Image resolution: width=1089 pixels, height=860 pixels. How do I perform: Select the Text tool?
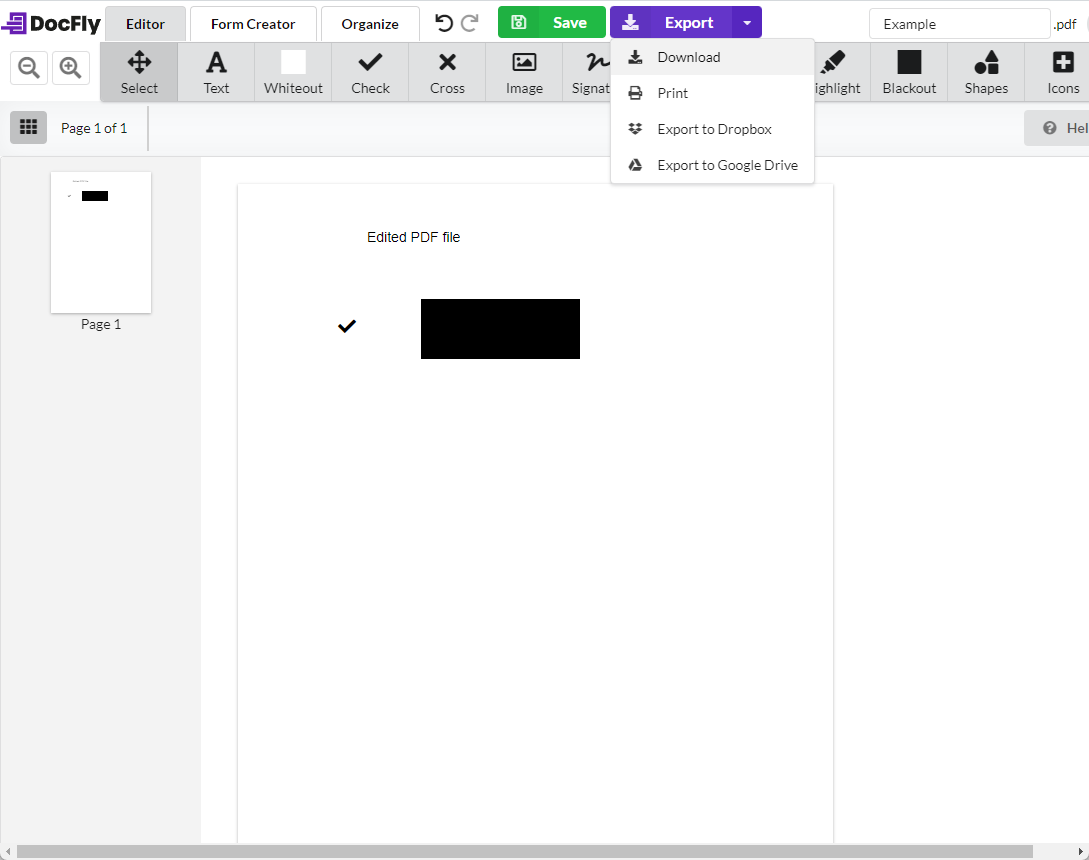(216, 71)
